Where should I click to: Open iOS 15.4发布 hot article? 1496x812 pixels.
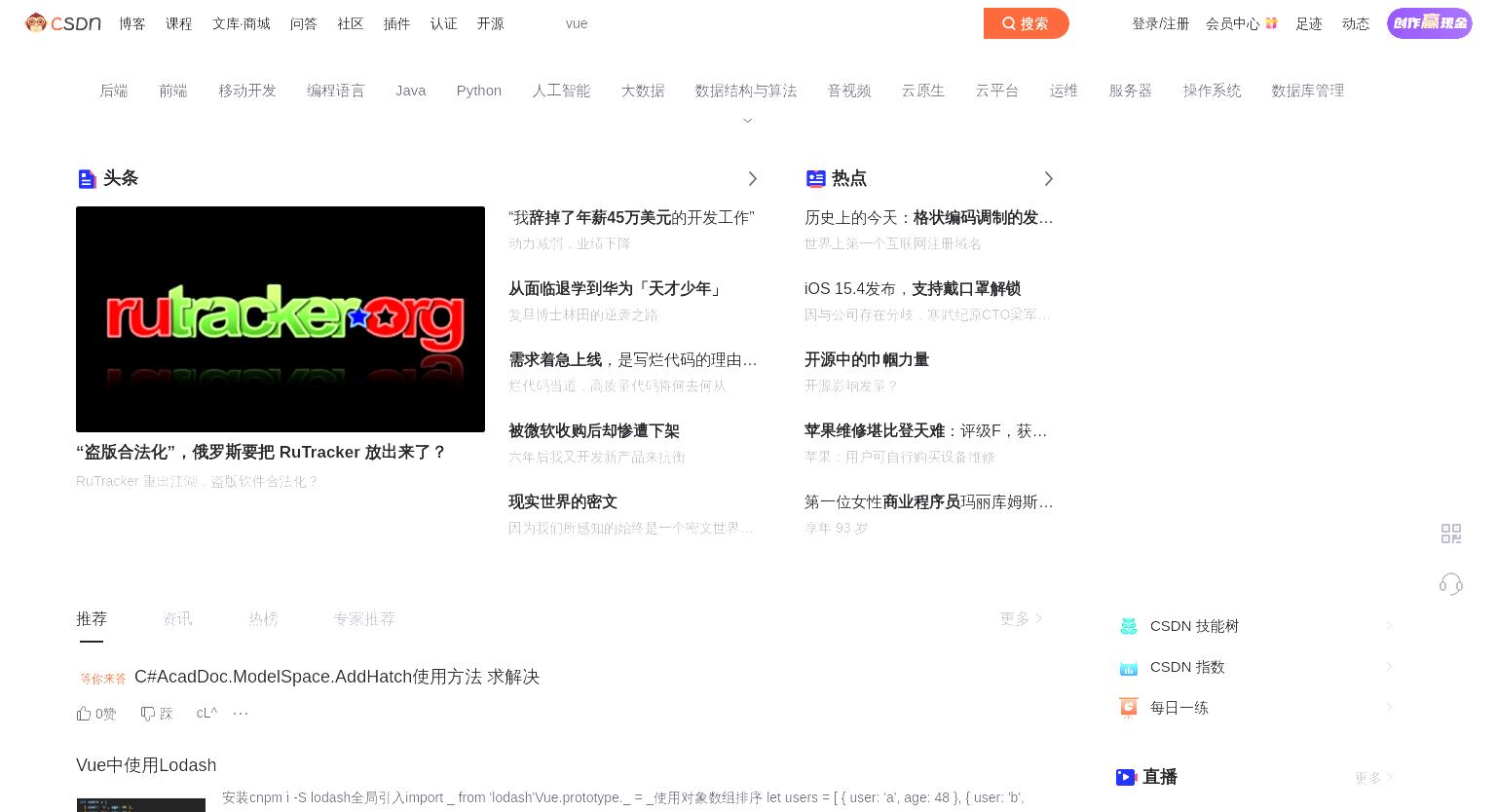[x=913, y=289]
